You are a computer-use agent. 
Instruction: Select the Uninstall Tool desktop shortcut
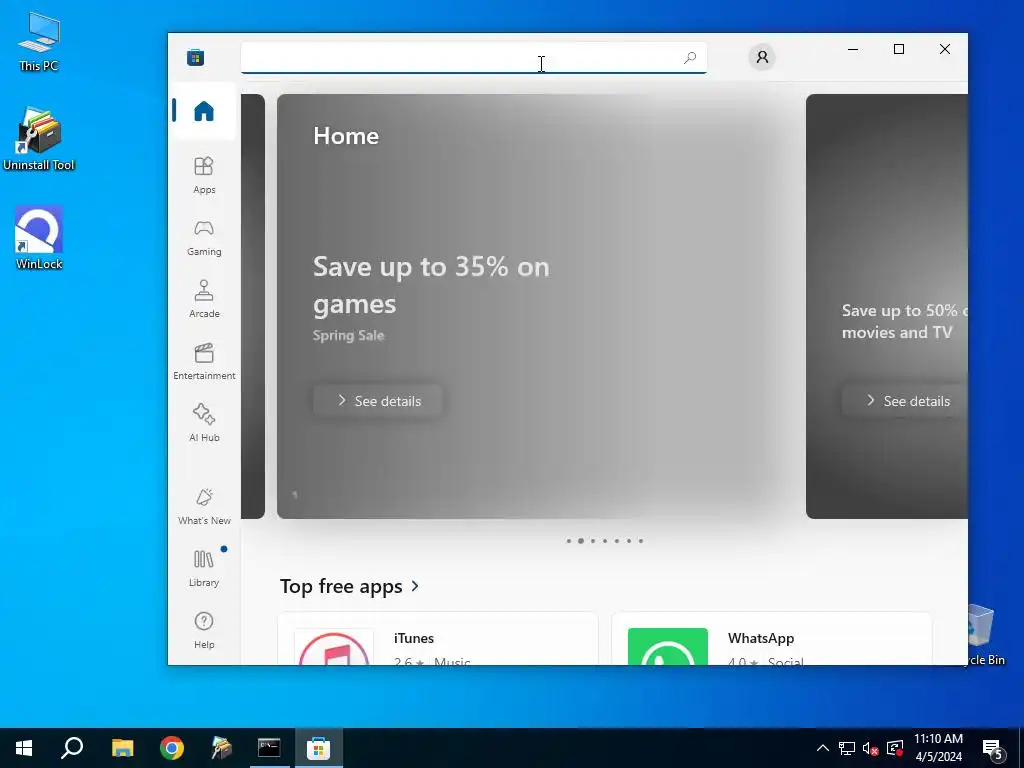[x=39, y=139]
